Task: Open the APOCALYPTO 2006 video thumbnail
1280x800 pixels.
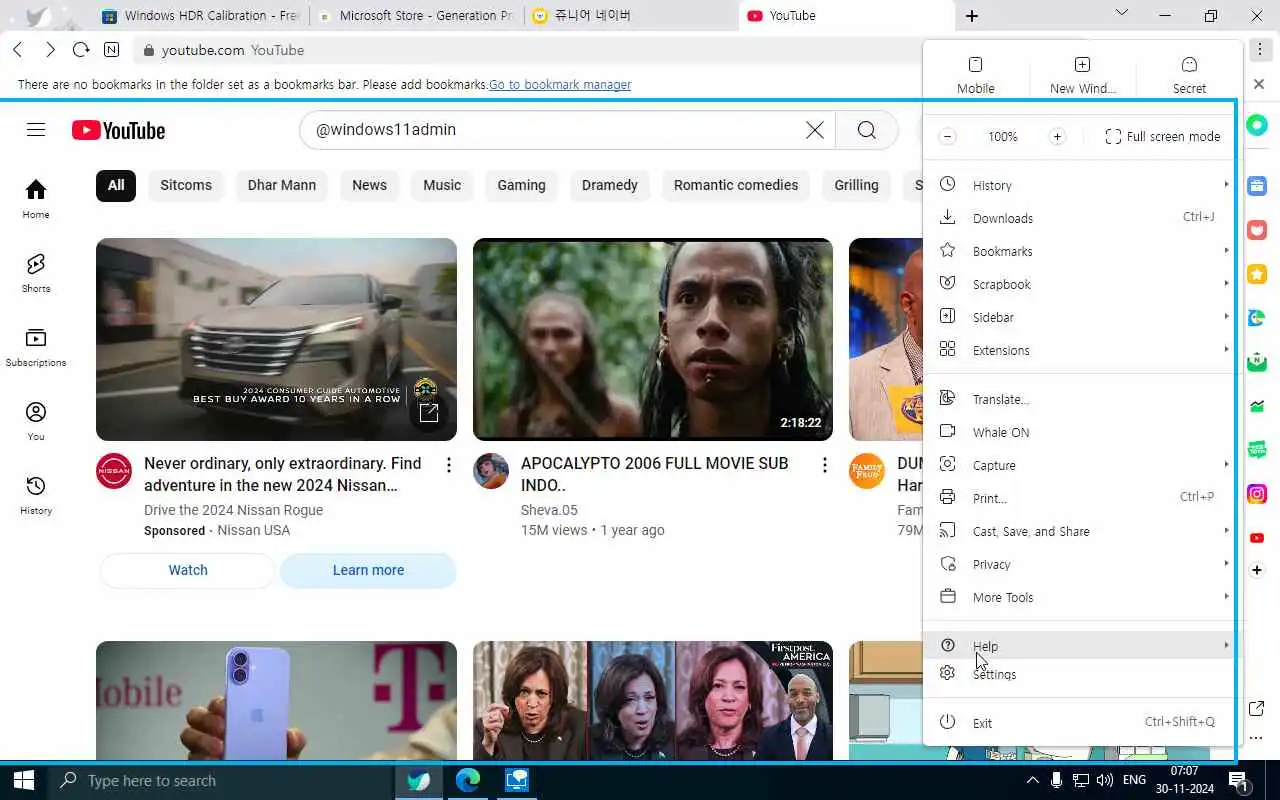Action: [653, 339]
